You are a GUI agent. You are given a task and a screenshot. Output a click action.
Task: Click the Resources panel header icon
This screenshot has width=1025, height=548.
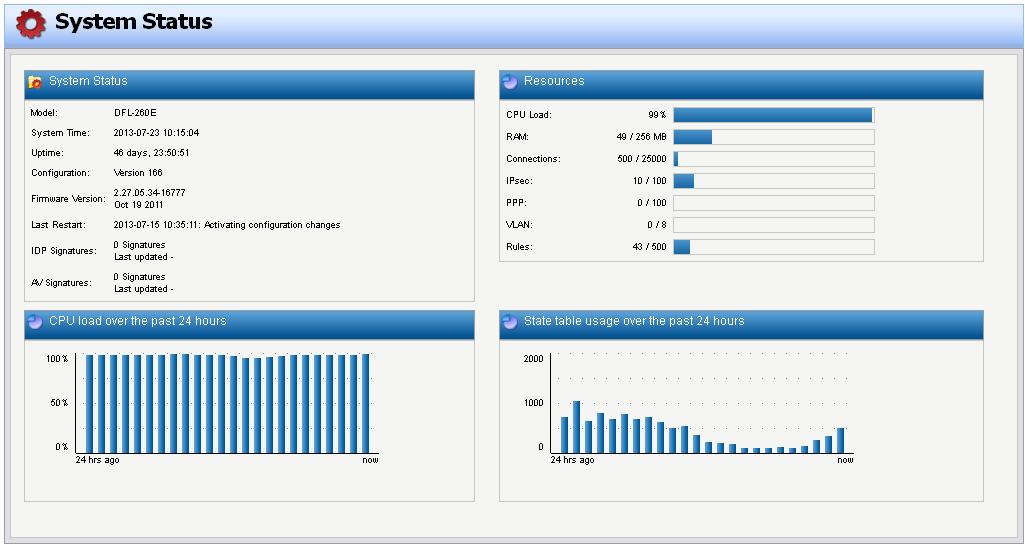[x=510, y=82]
